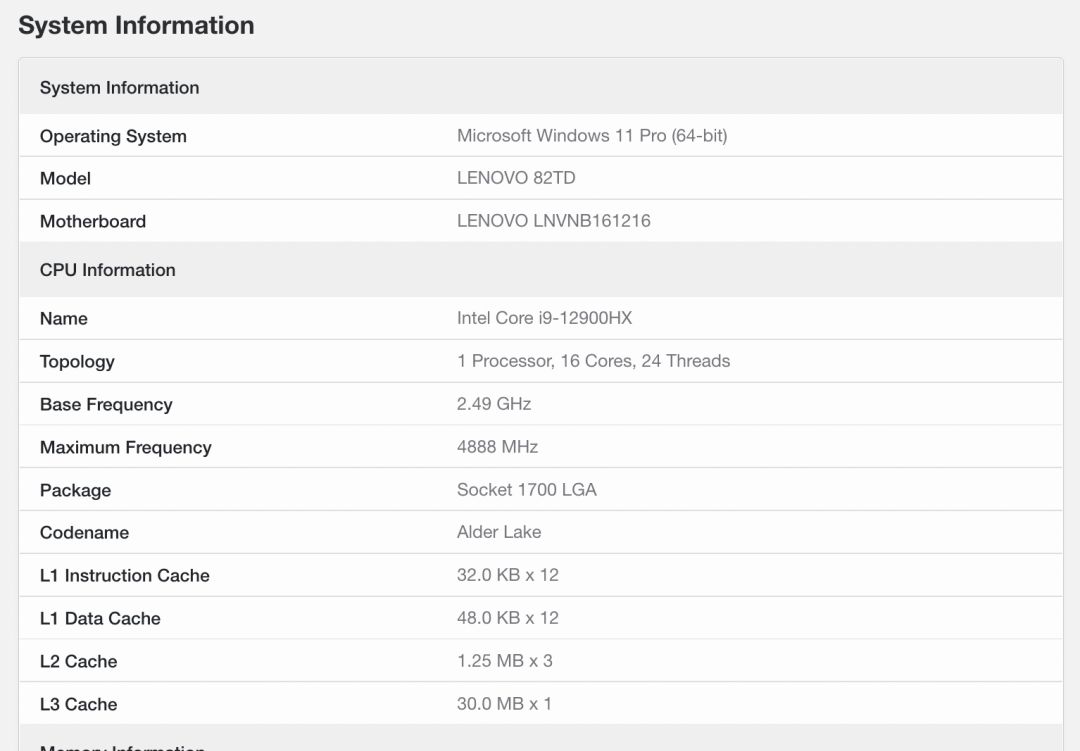Viewport: 1080px width, 751px height.
Task: Select the LENOVO LNVNB161216 motherboard value
Action: (553, 220)
